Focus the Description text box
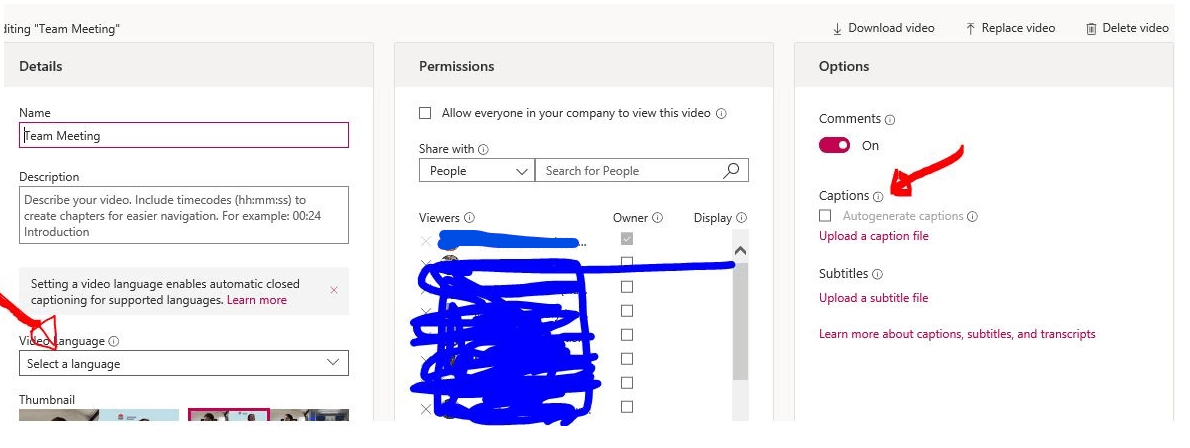 184,216
